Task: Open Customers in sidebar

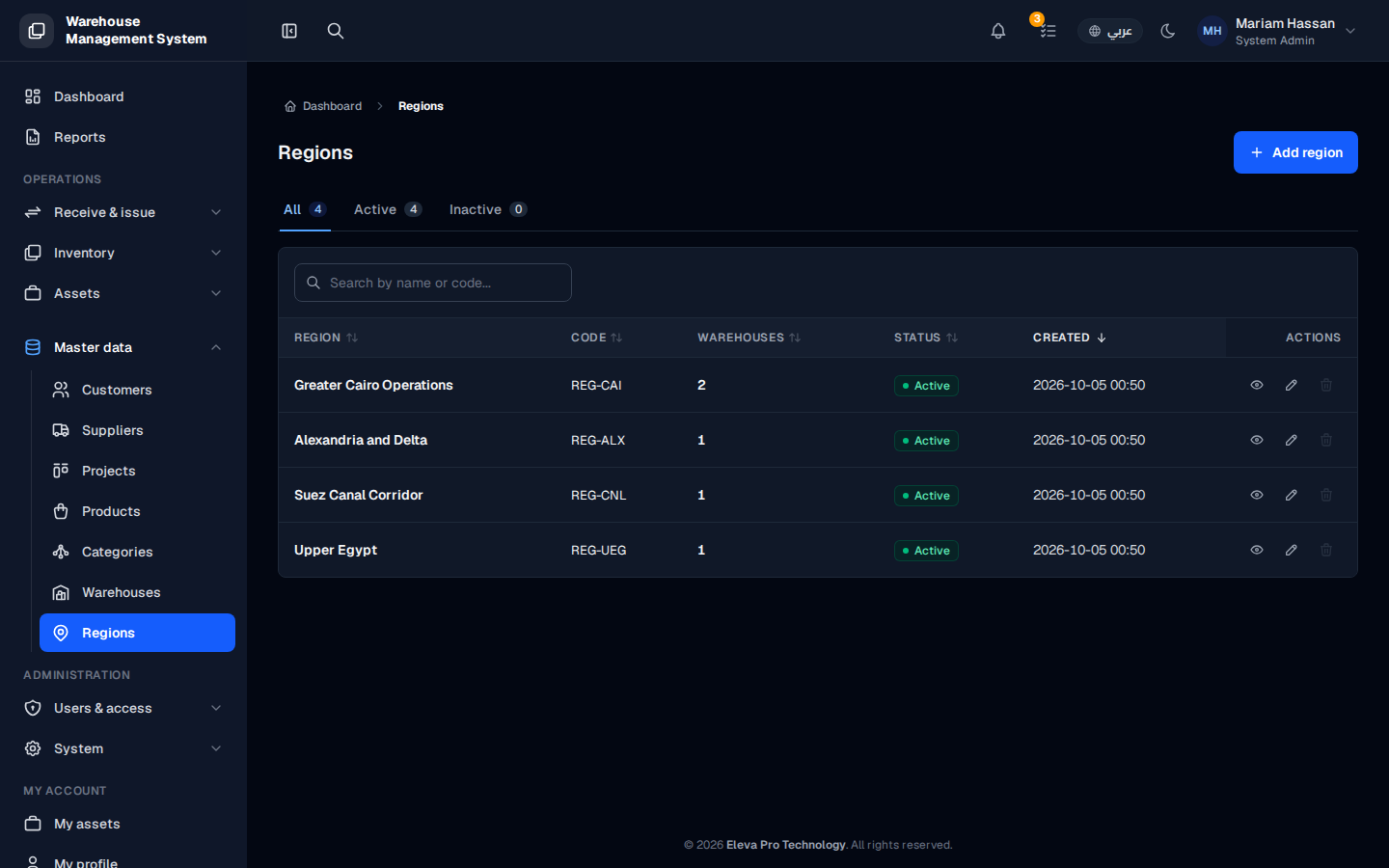Action: pyautogui.click(x=137, y=390)
